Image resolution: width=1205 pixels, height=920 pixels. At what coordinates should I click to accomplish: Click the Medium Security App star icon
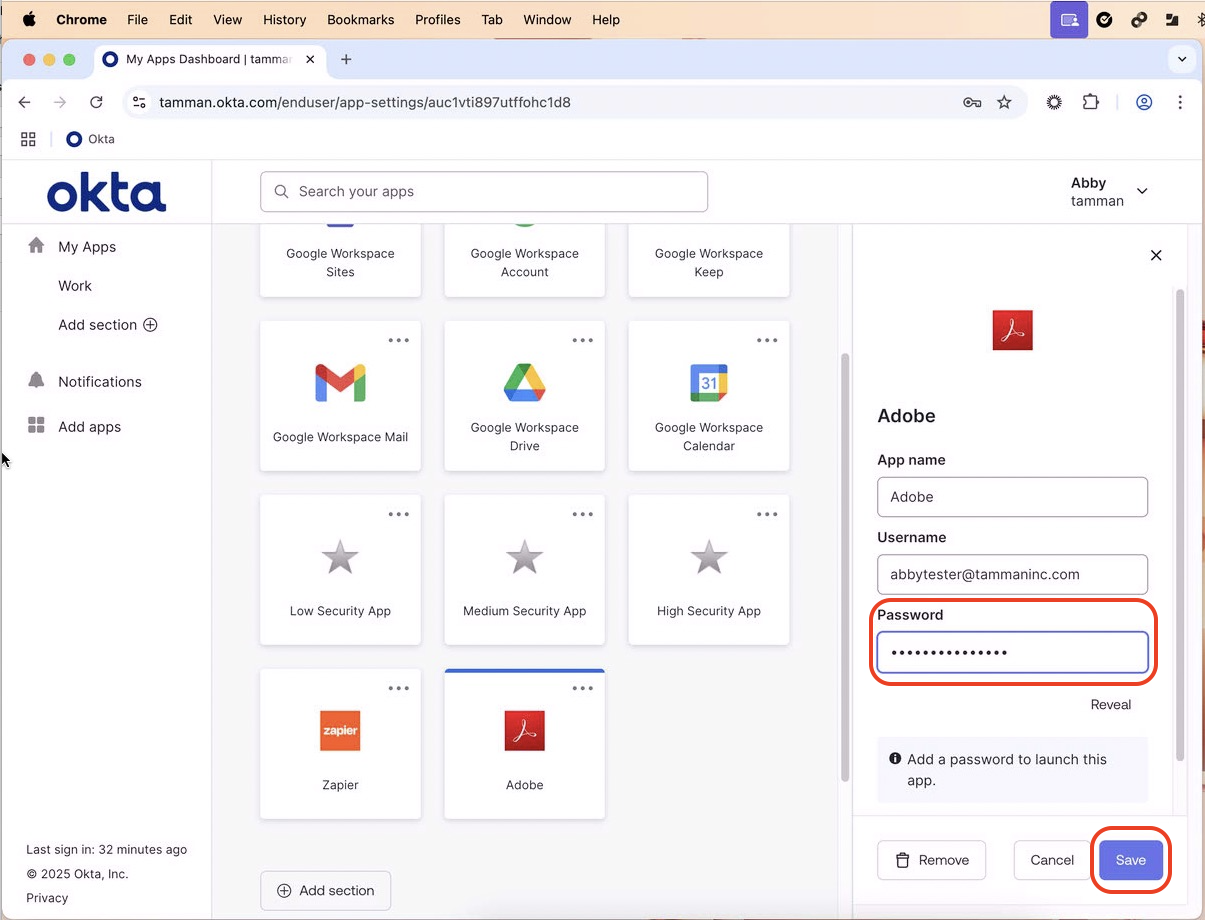[524, 557]
